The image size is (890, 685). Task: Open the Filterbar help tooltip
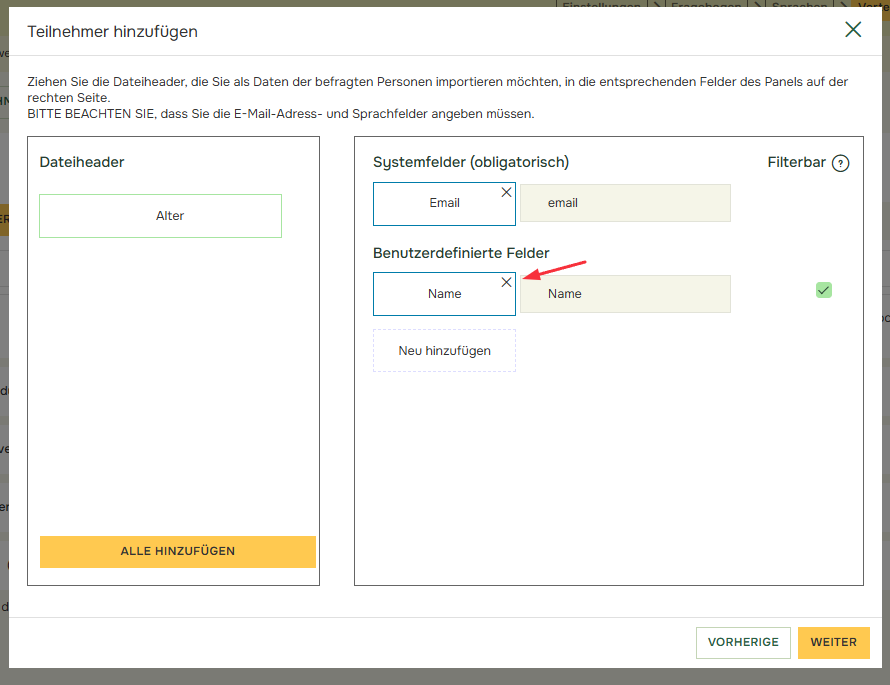coord(840,163)
